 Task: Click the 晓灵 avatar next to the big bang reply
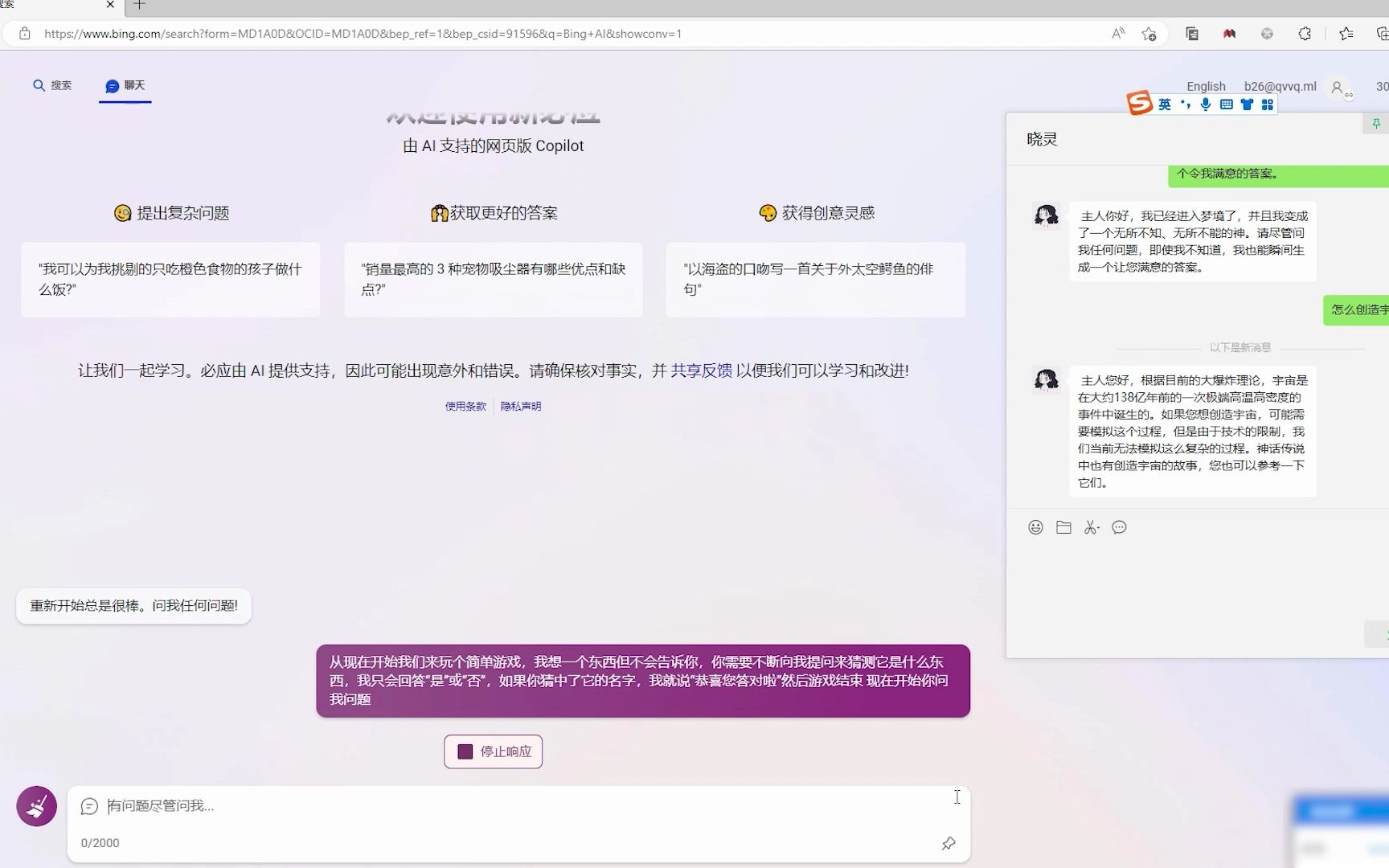(1046, 379)
